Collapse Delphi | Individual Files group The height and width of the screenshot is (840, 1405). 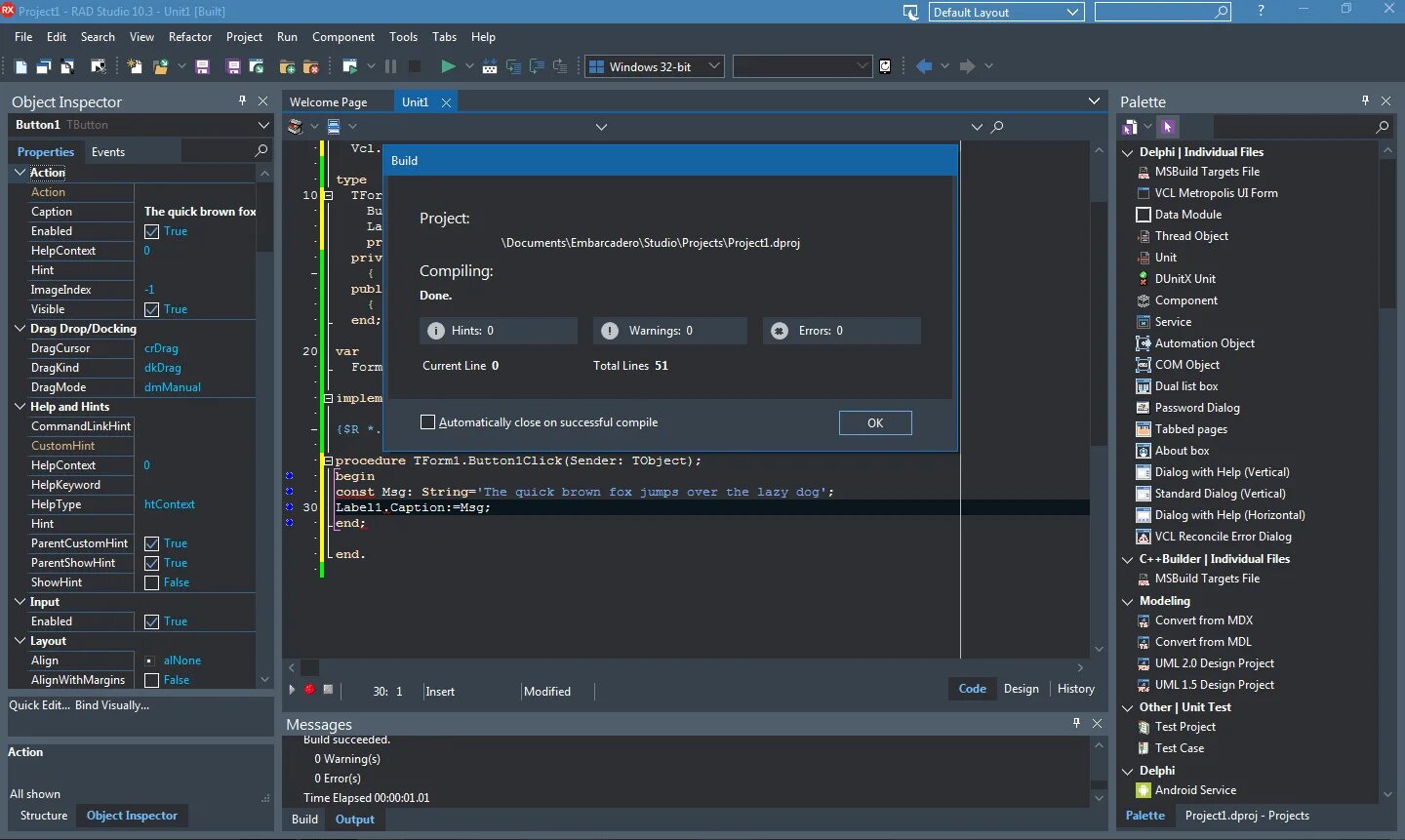[x=1128, y=152]
